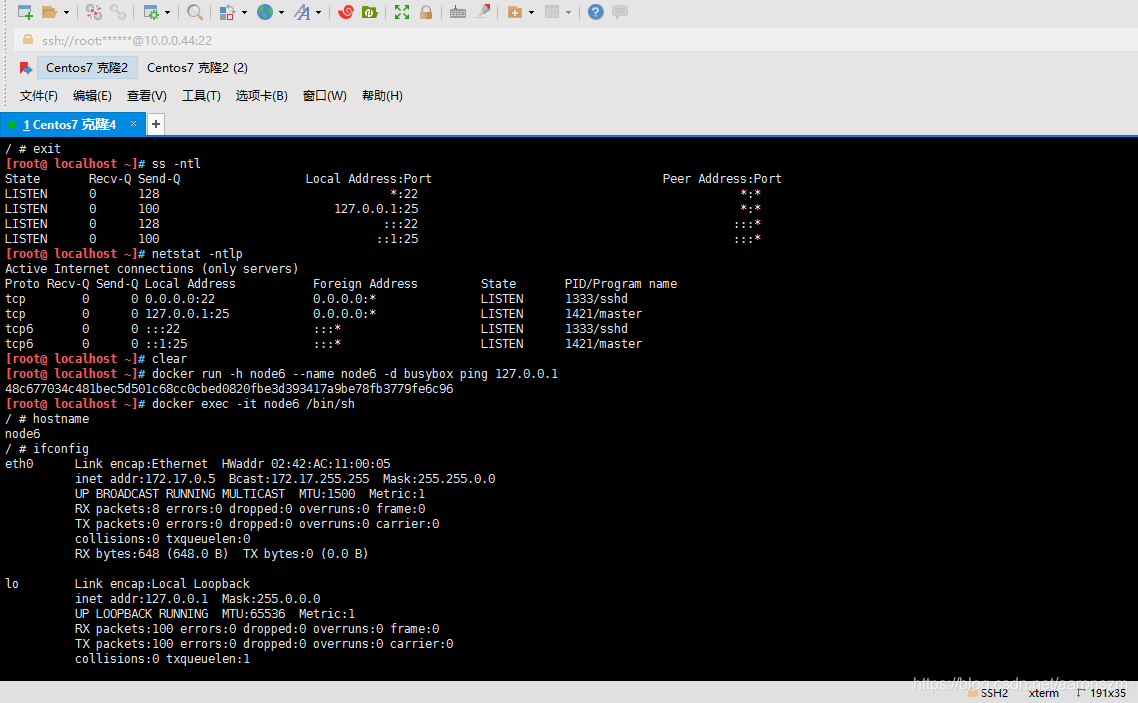This screenshot has width=1138, height=703.
Task: Click the Layout panes icon
Action: click(552, 12)
